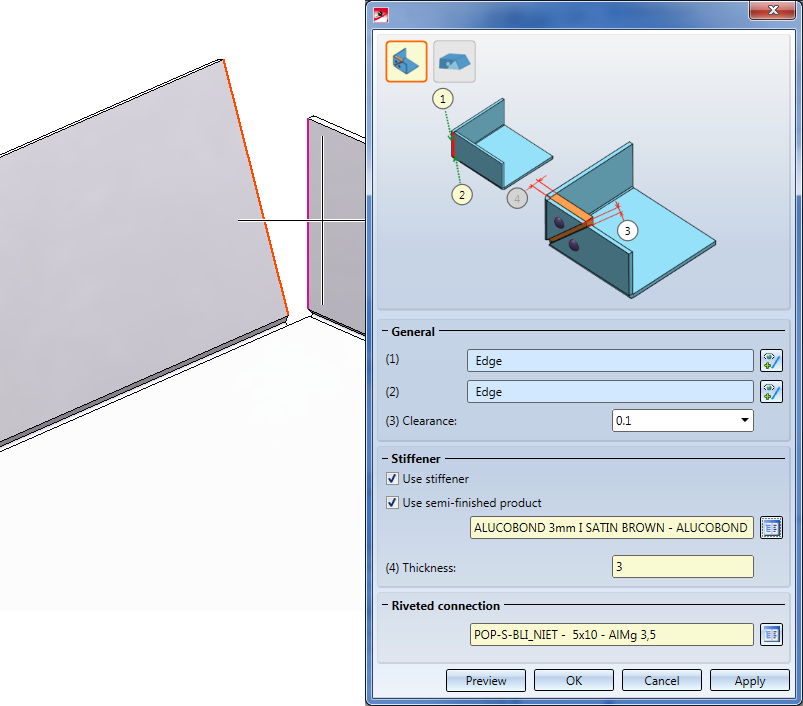Collapse the General section
Viewport: 803px width, 706px height.
(x=385, y=331)
